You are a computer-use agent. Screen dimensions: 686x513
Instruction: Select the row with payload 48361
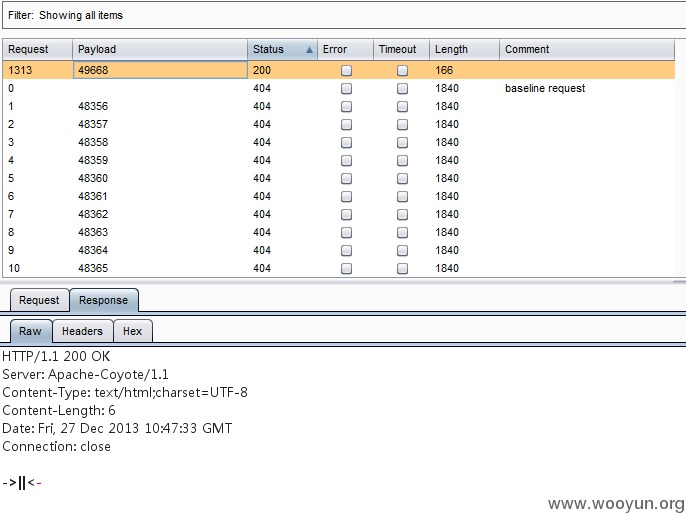pos(339,196)
